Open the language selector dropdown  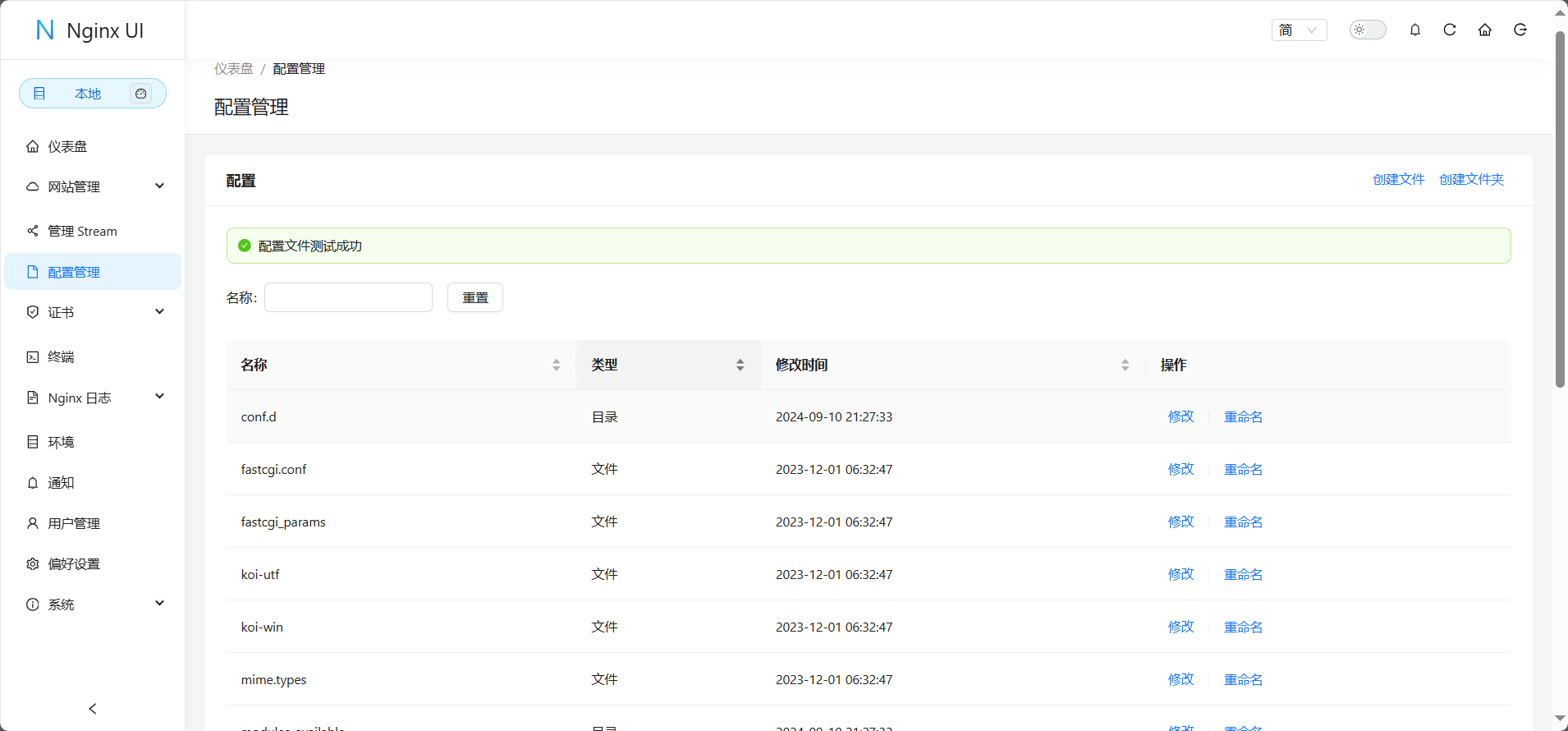pyautogui.click(x=1299, y=30)
